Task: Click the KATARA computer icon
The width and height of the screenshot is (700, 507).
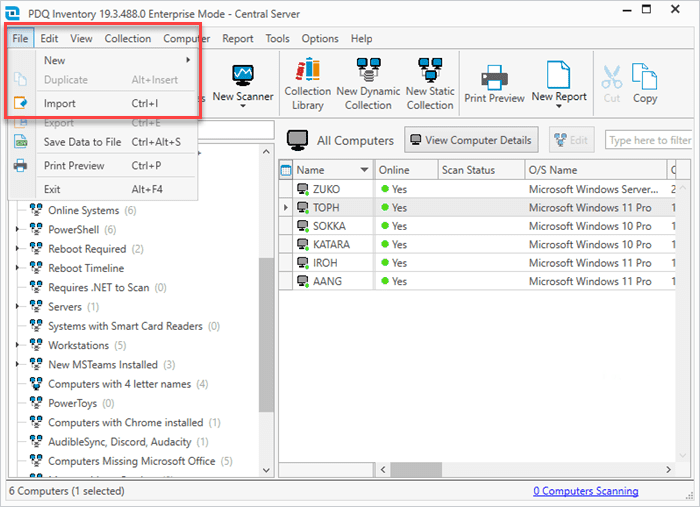Action: pyautogui.click(x=303, y=244)
